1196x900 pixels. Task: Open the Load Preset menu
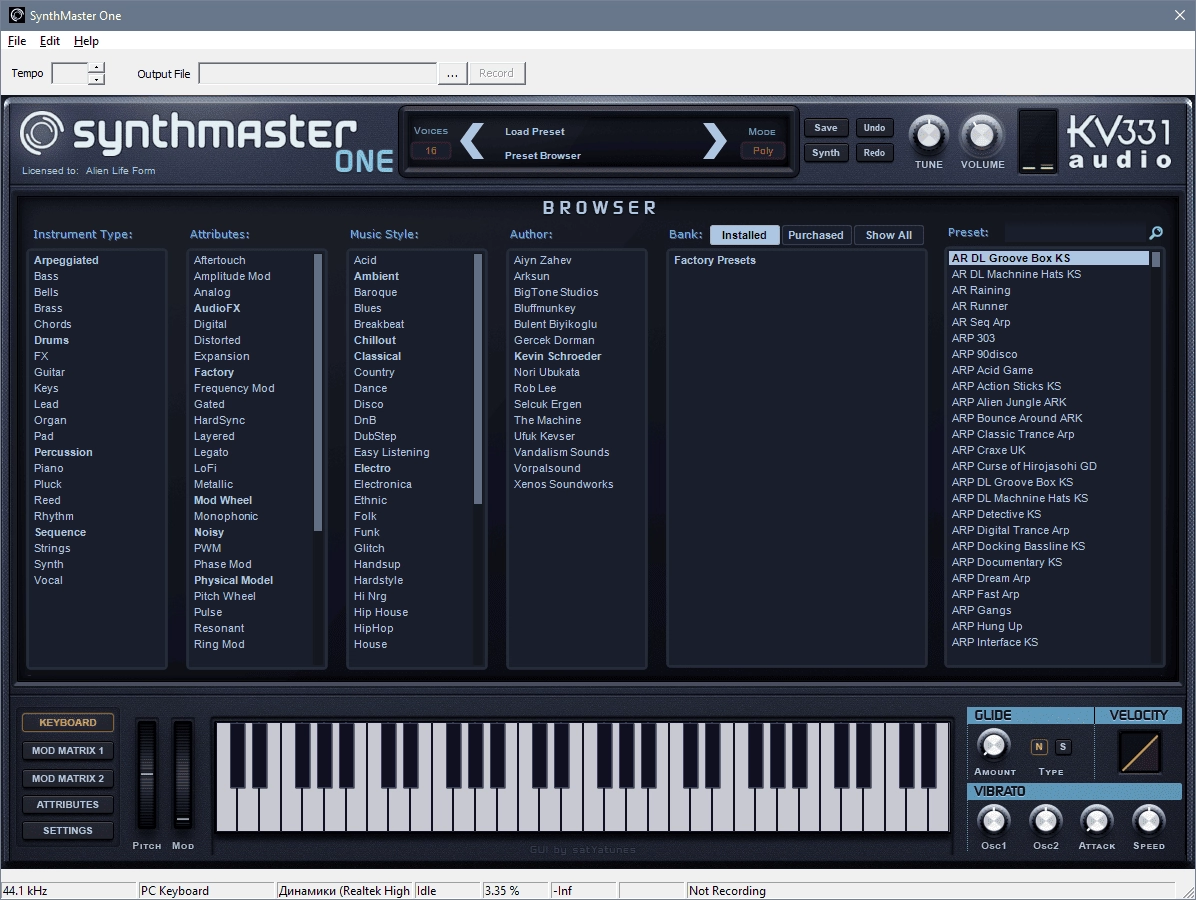coord(535,131)
